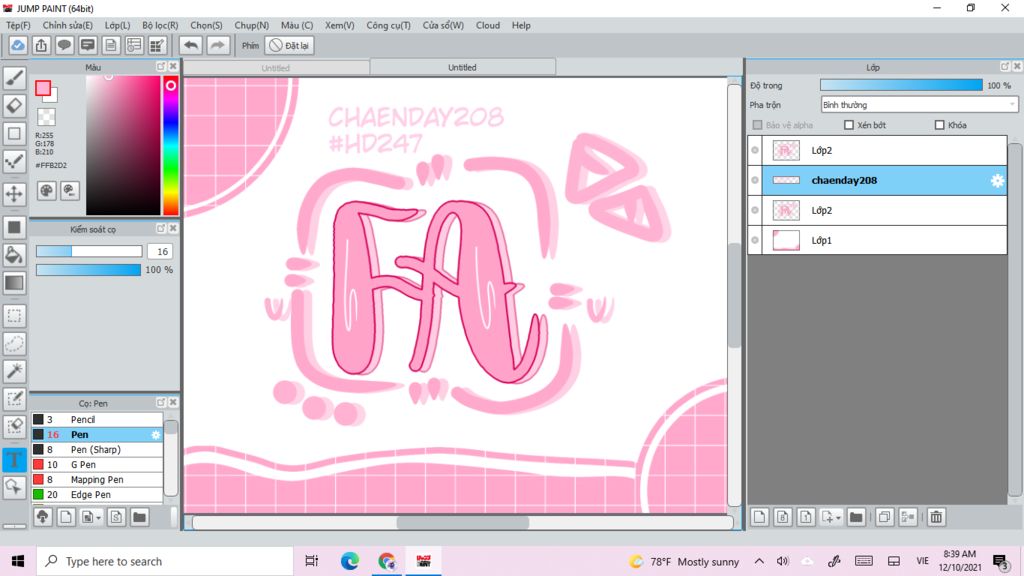Open the Cloud menu

(x=488, y=25)
